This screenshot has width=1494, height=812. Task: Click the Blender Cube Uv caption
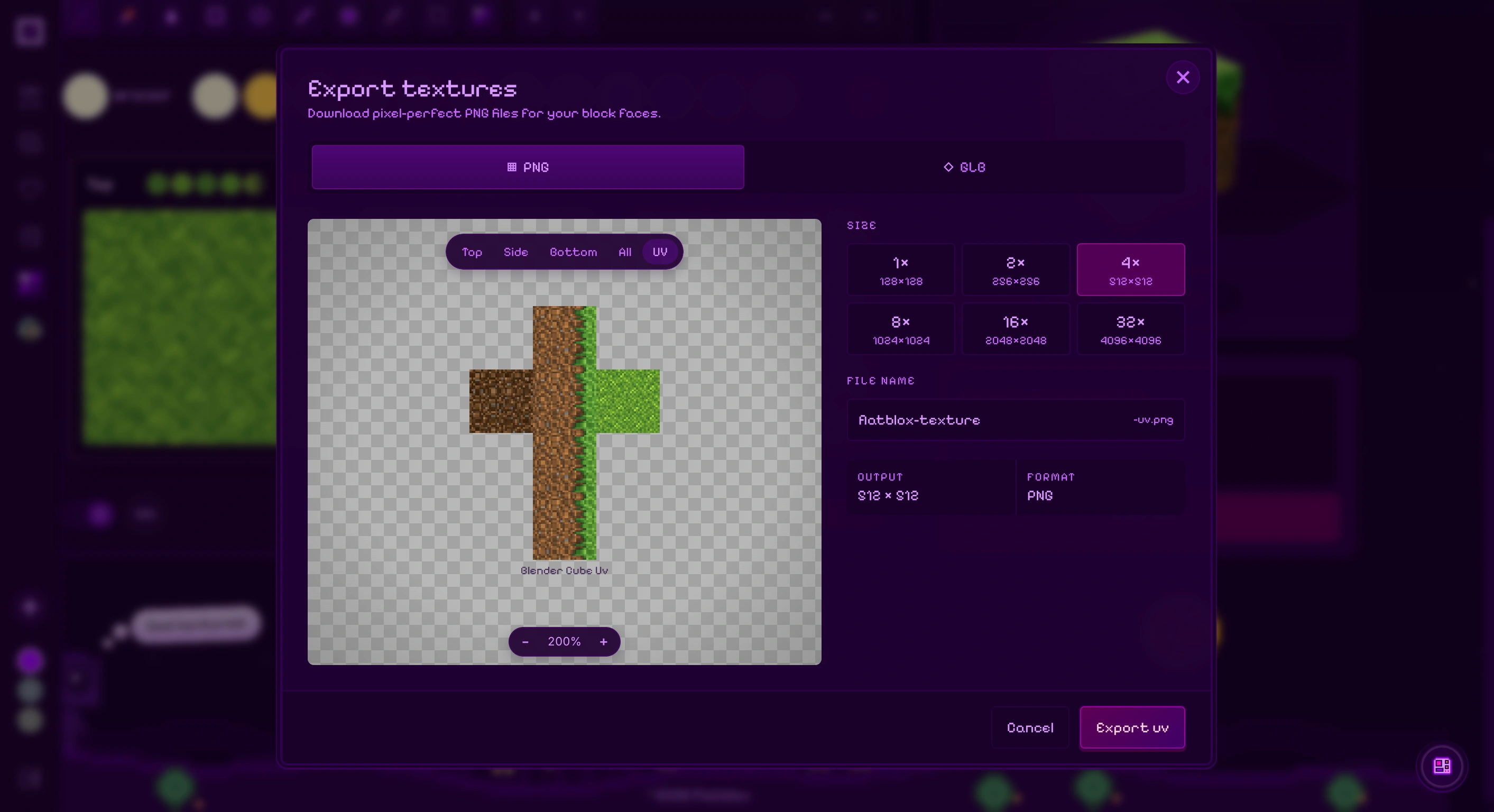coord(564,571)
